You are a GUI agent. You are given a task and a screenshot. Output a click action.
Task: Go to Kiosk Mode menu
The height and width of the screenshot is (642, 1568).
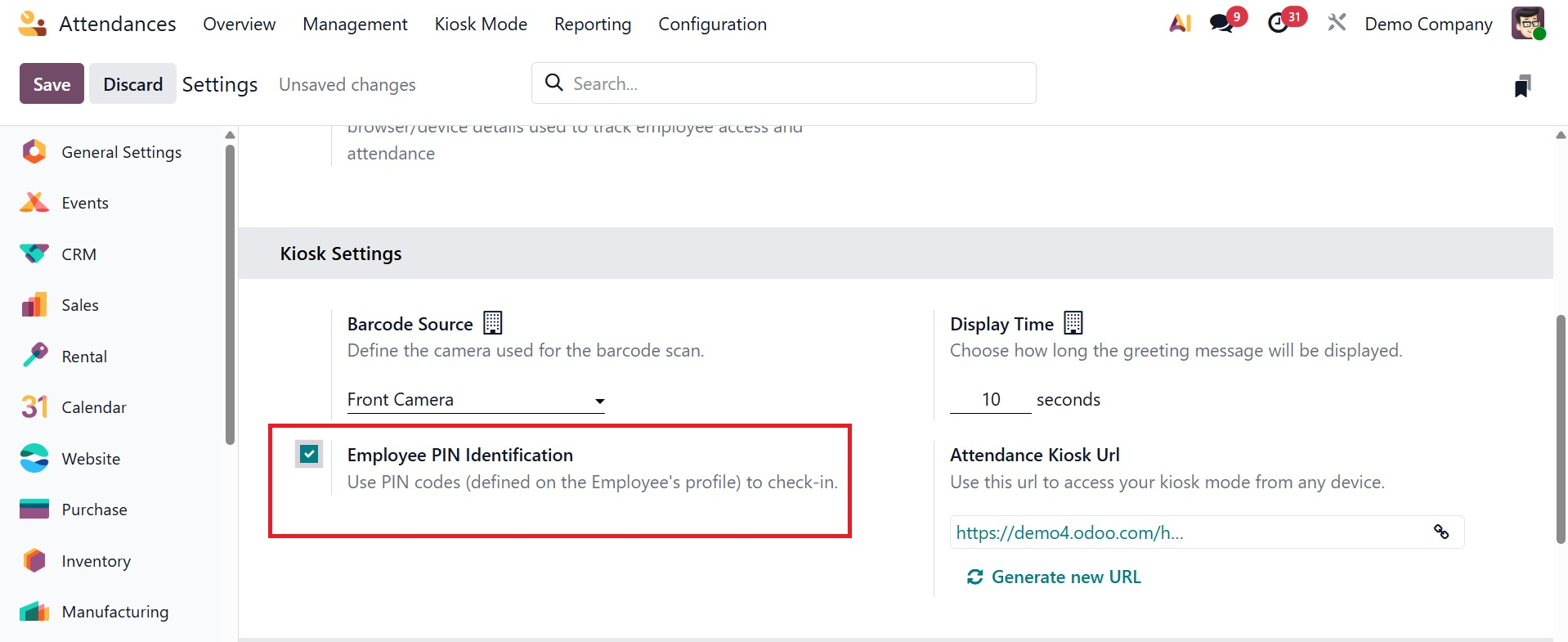point(481,25)
